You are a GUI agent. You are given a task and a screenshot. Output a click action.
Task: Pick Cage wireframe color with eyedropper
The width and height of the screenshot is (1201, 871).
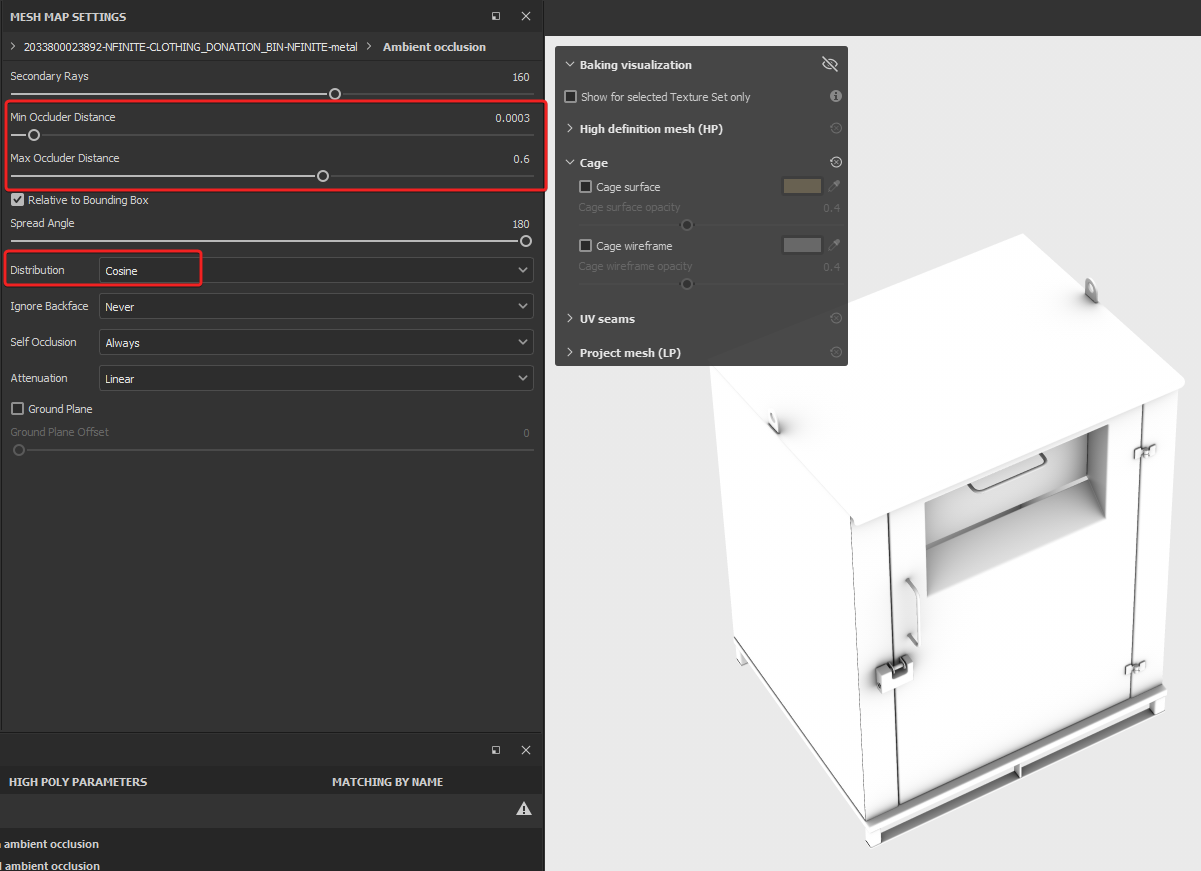[834, 245]
